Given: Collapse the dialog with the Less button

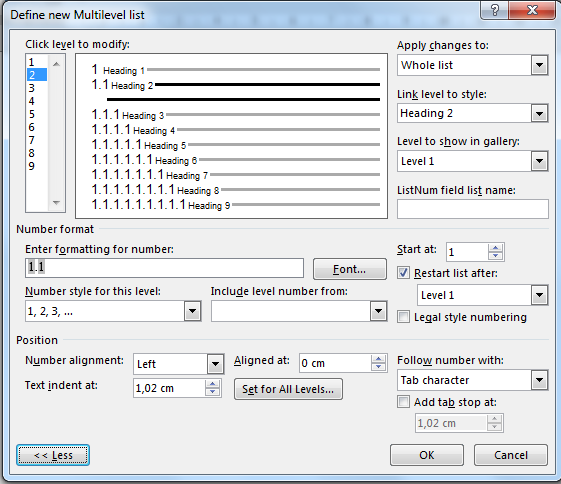Looking at the screenshot, I should [x=53, y=455].
